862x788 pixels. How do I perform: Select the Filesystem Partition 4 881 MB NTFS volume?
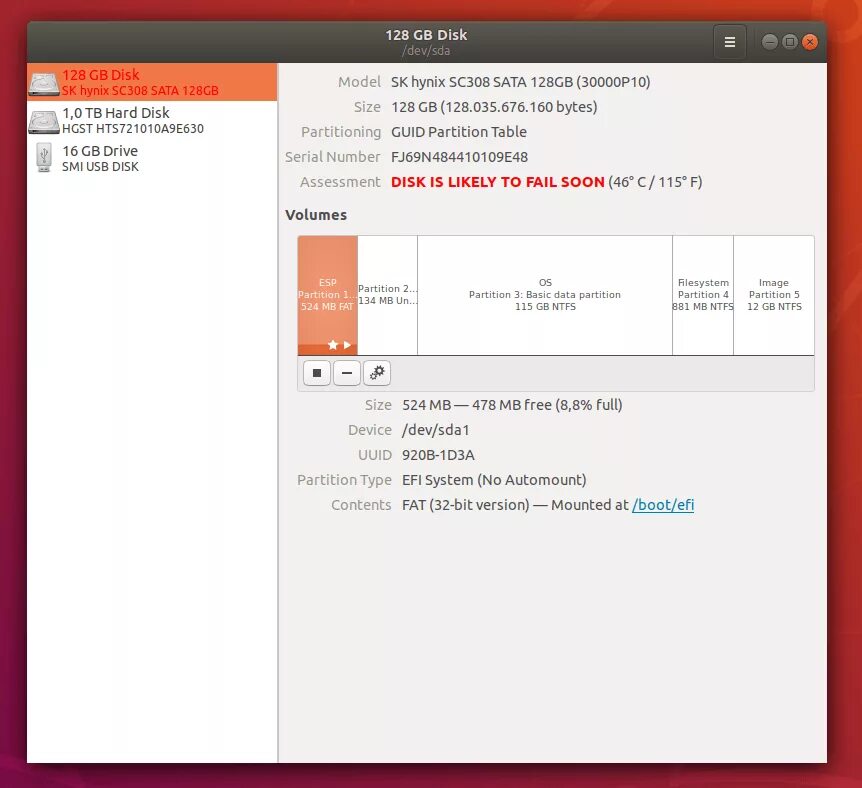(x=703, y=295)
